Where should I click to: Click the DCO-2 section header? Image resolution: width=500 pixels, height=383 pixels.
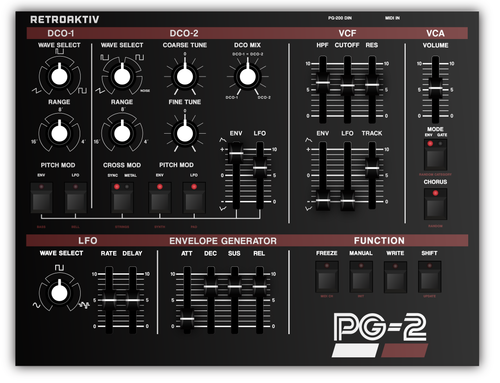pyautogui.click(x=184, y=33)
